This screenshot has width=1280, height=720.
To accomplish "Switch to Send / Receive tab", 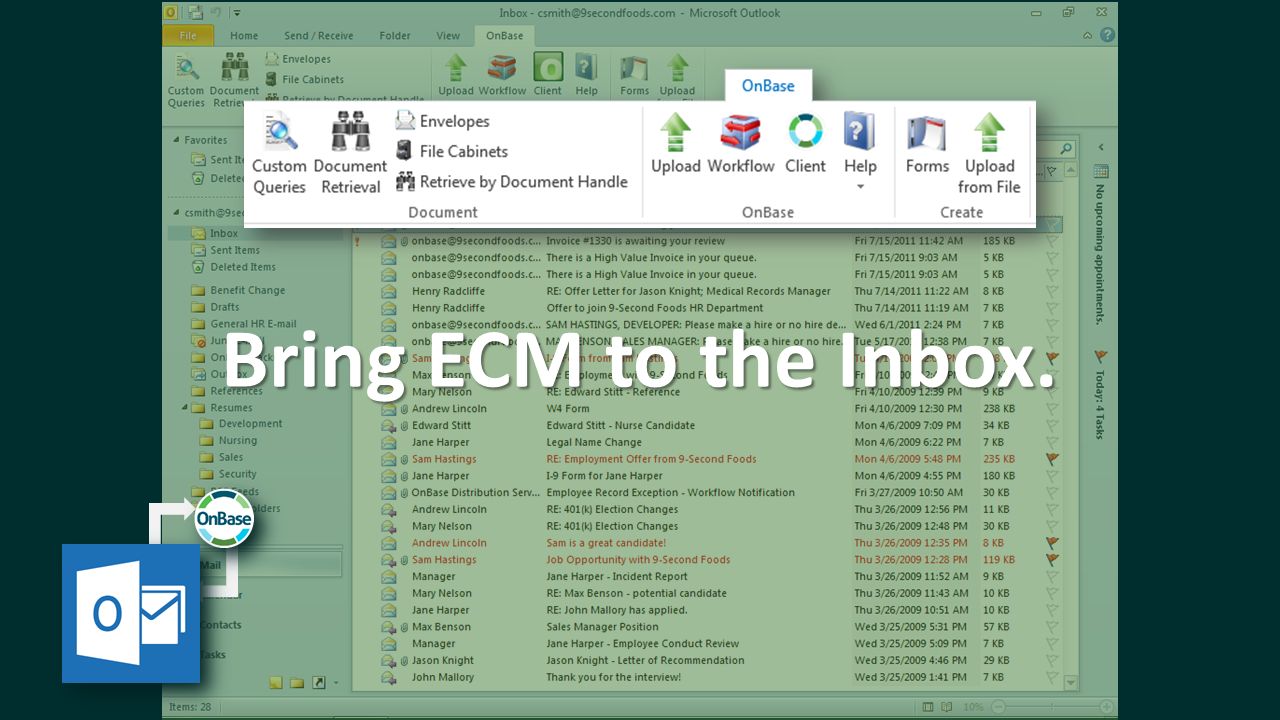I will coord(318,35).
